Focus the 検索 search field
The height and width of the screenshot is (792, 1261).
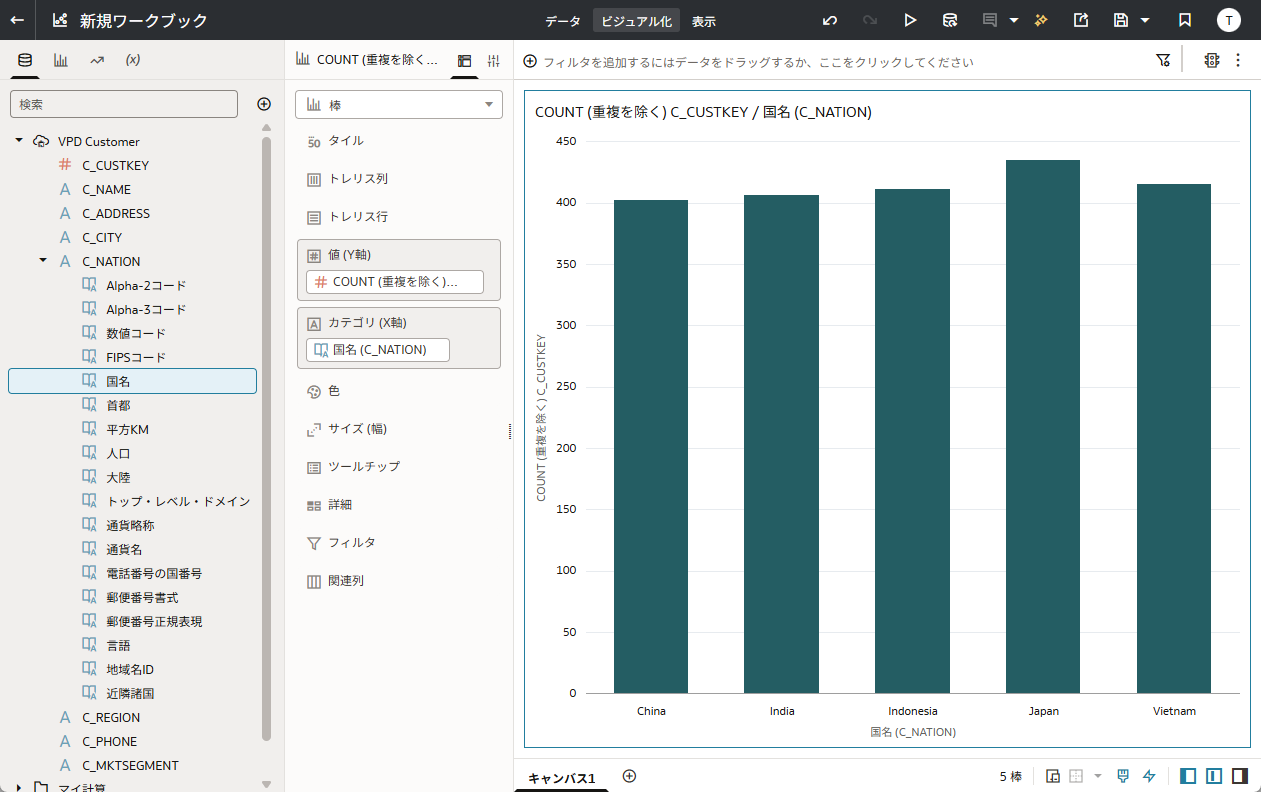click(x=124, y=104)
